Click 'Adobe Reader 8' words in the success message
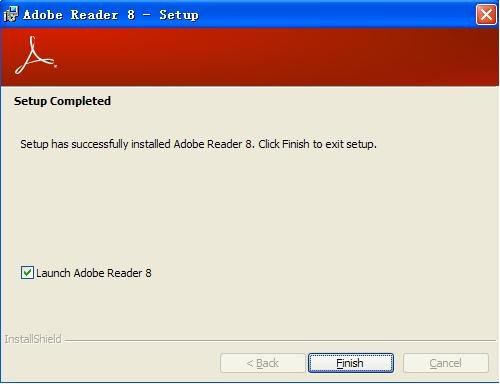This screenshot has height=384, width=500. click(212, 144)
